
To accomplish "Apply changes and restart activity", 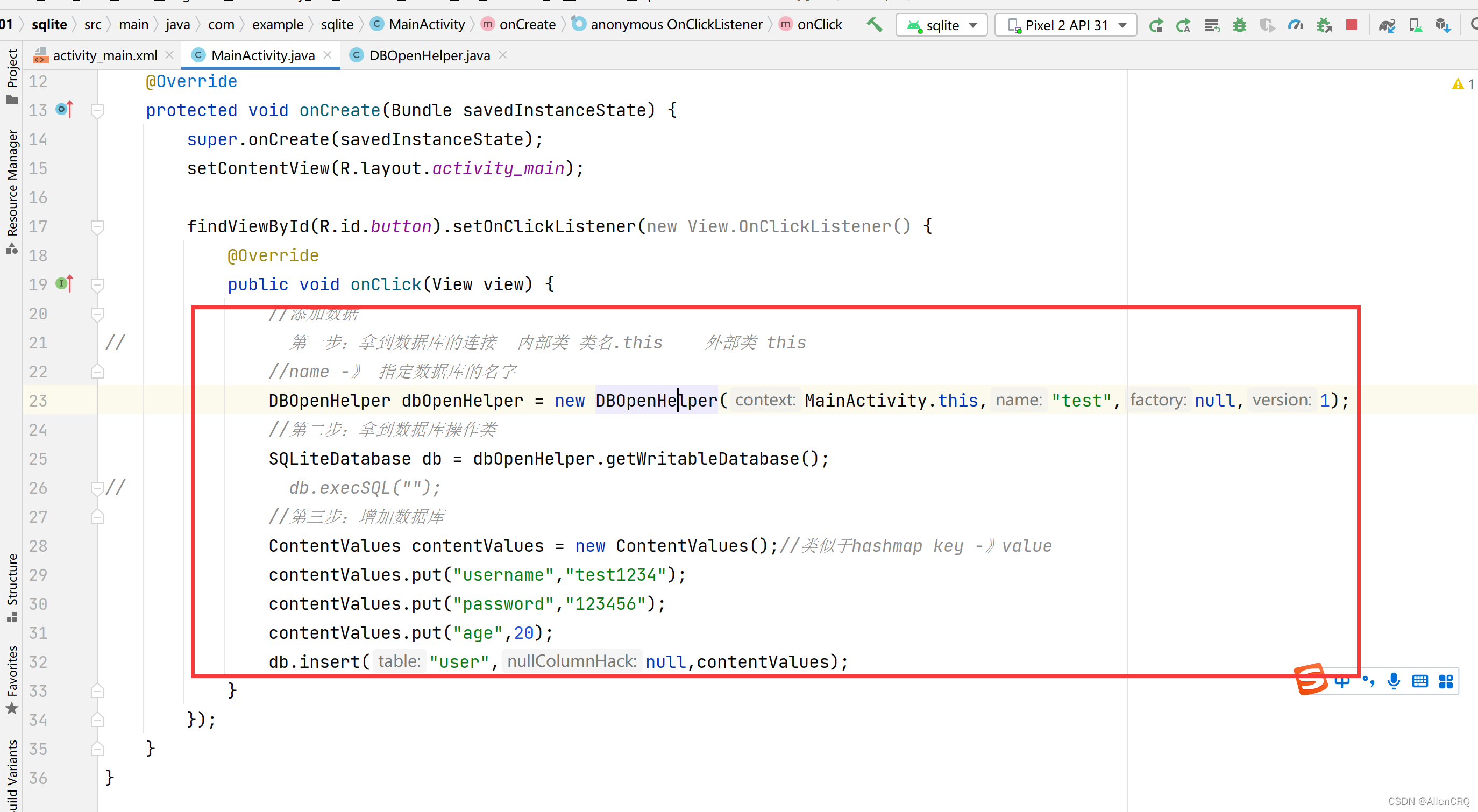I will coord(1183,25).
